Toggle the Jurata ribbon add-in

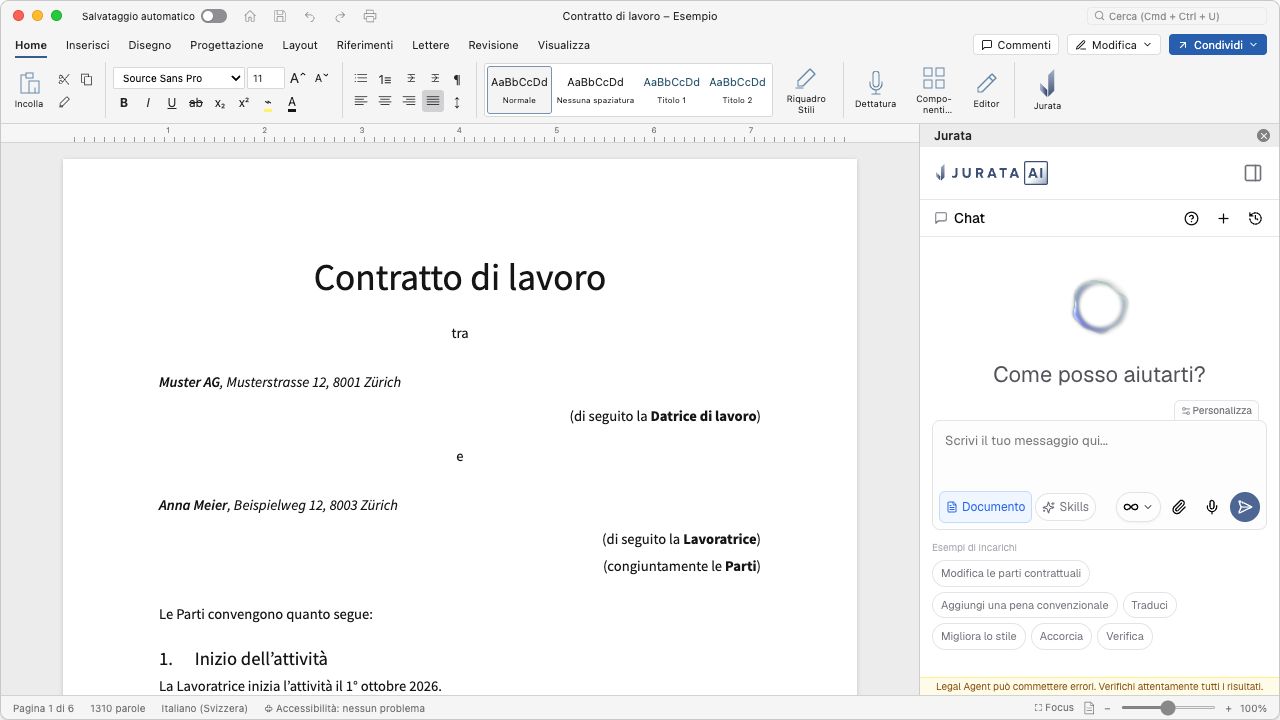tap(1047, 90)
